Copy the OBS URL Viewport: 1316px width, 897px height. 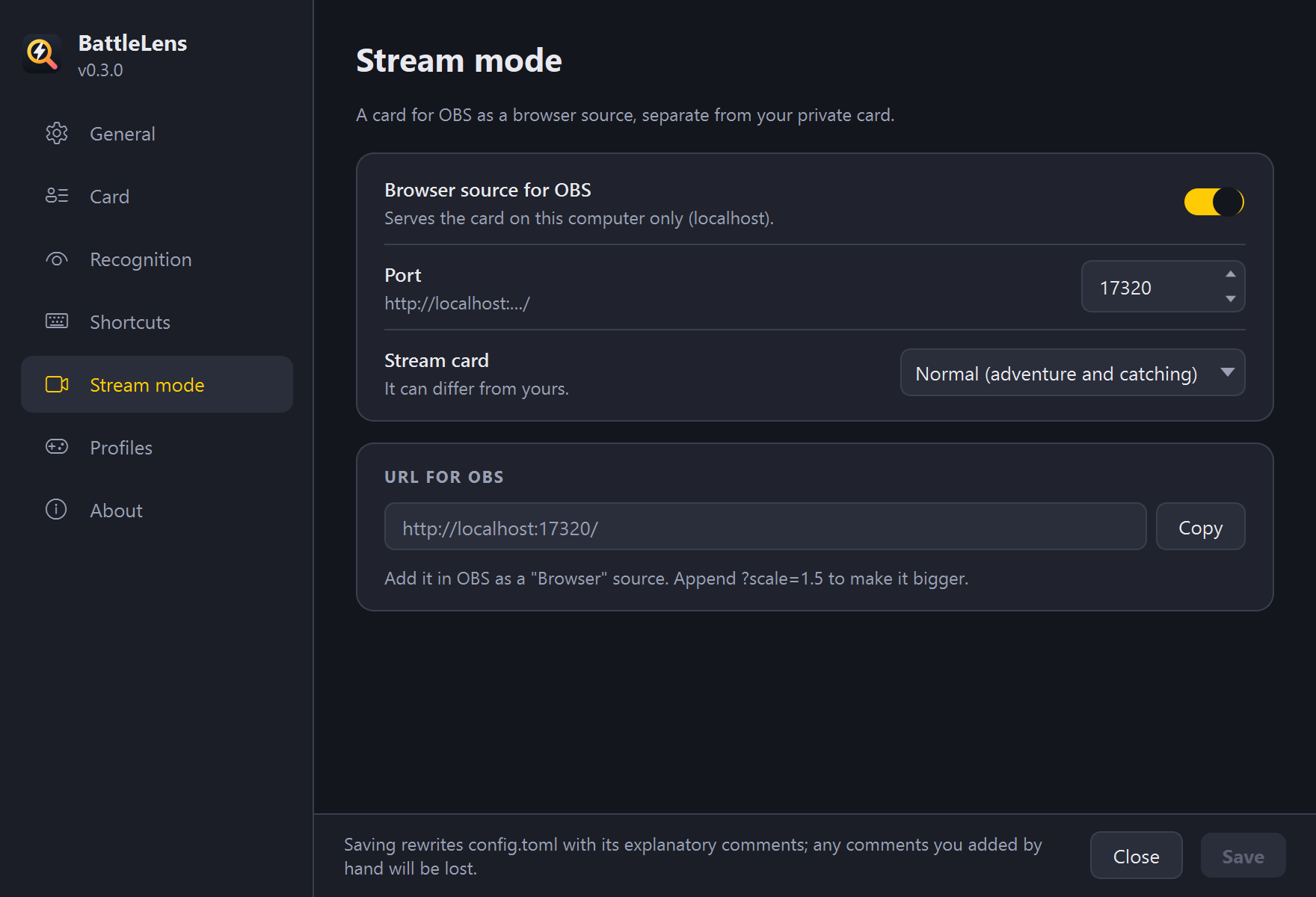tap(1201, 526)
